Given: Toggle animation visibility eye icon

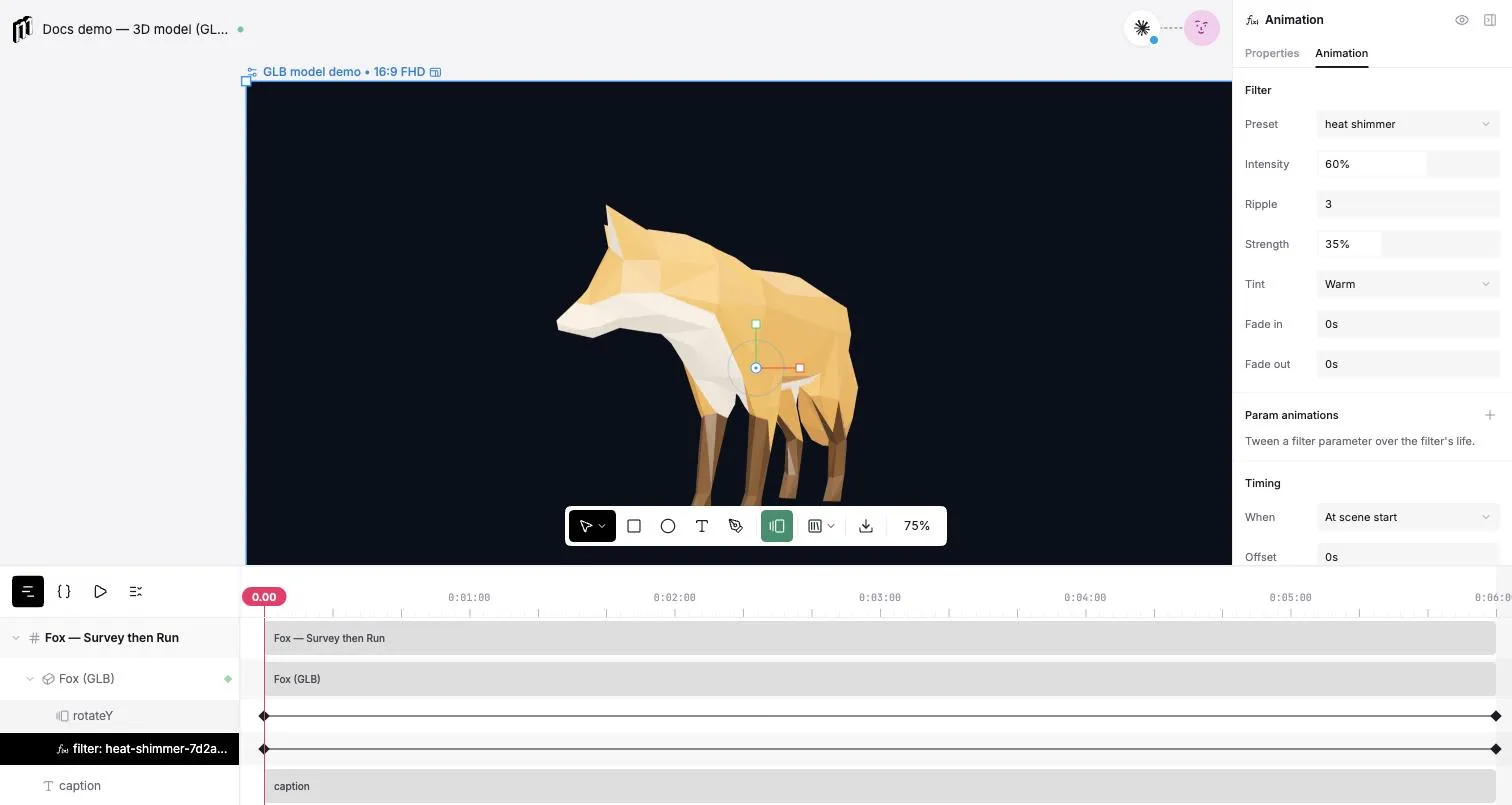Looking at the screenshot, I should click(x=1462, y=20).
